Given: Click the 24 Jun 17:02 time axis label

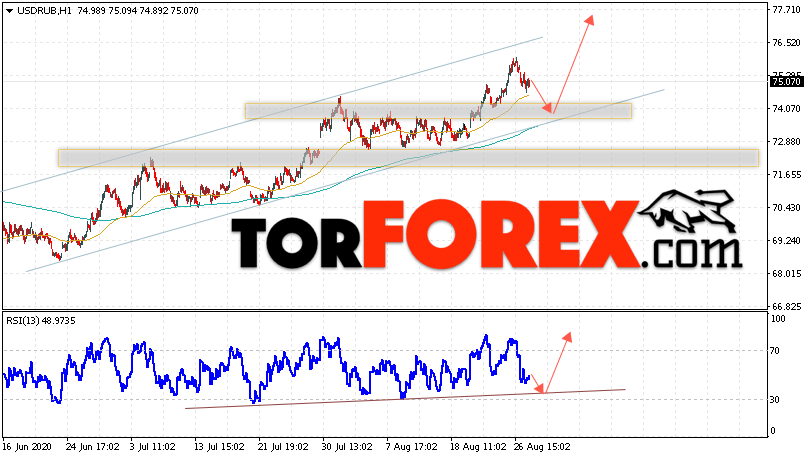Looking at the screenshot, I should pos(92,446).
